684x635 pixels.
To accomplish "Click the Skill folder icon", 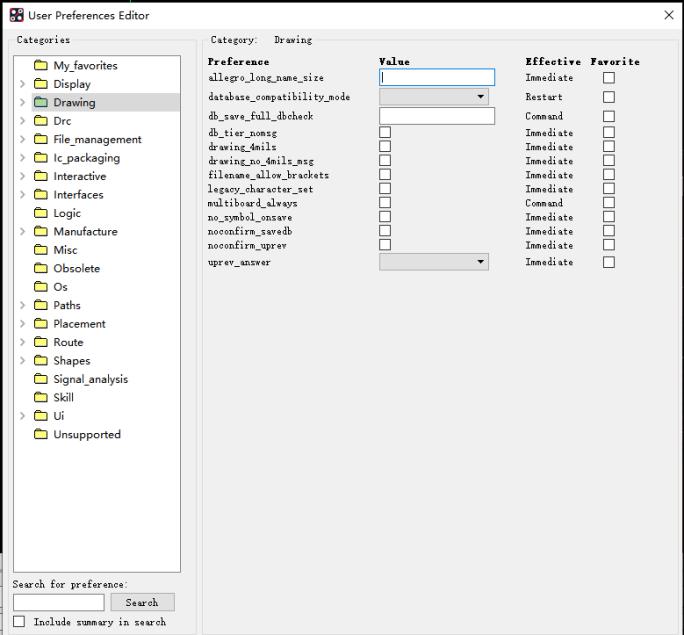I will (41, 397).
